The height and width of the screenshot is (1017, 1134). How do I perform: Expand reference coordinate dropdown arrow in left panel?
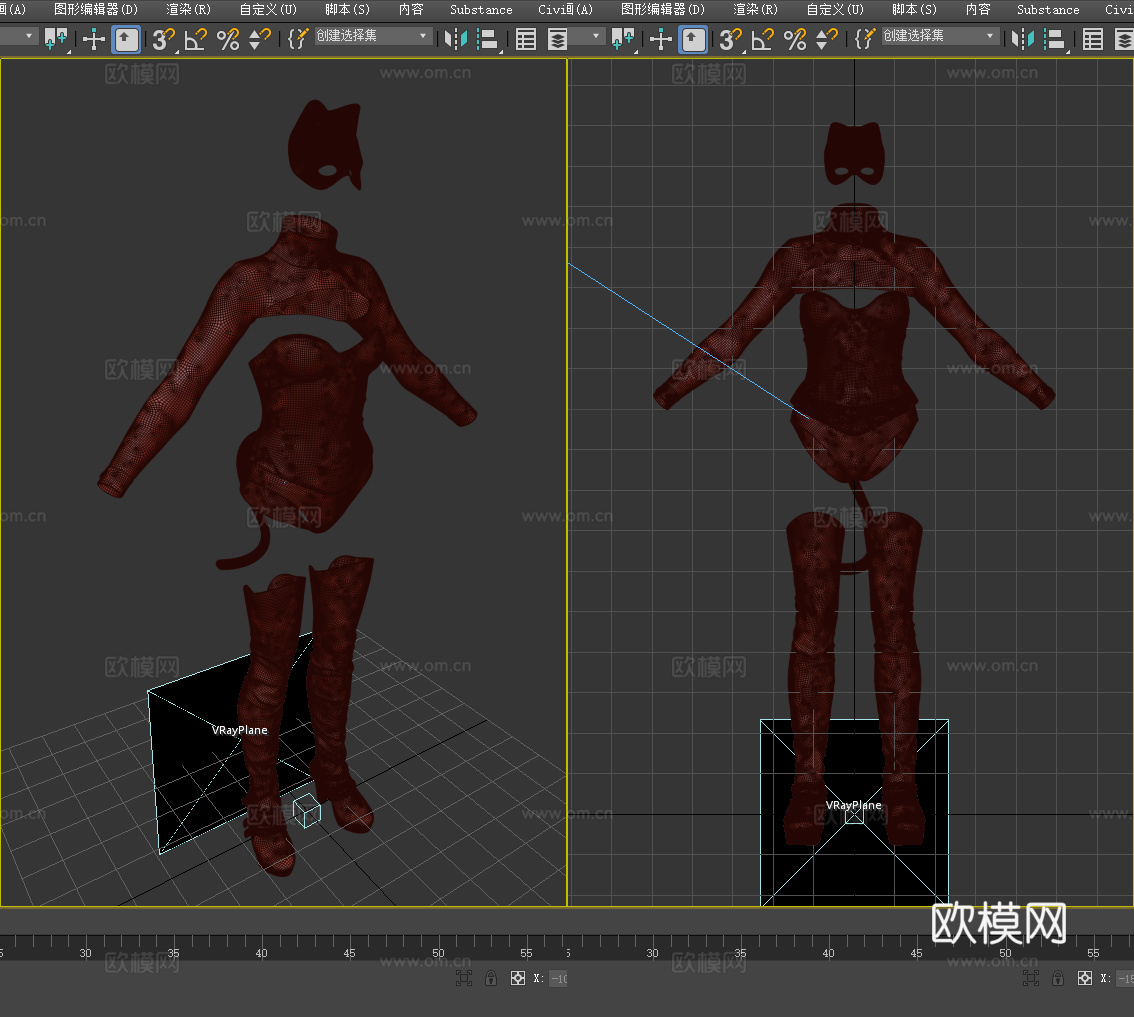click(29, 35)
